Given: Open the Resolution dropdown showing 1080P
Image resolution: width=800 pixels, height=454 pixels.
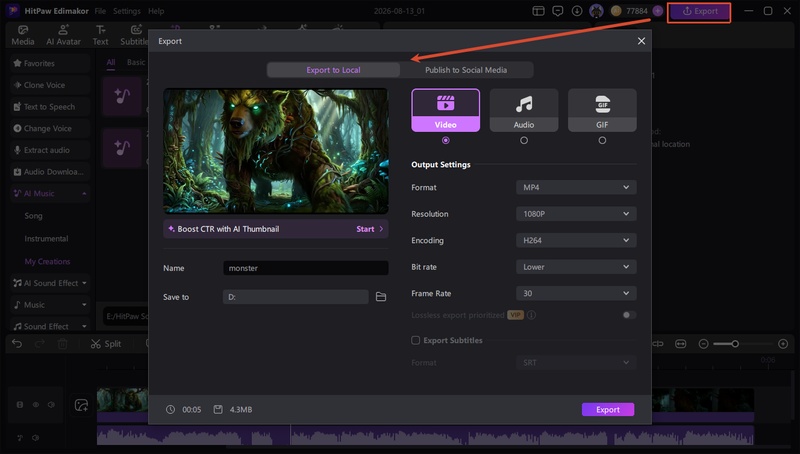Looking at the screenshot, I should coord(576,214).
